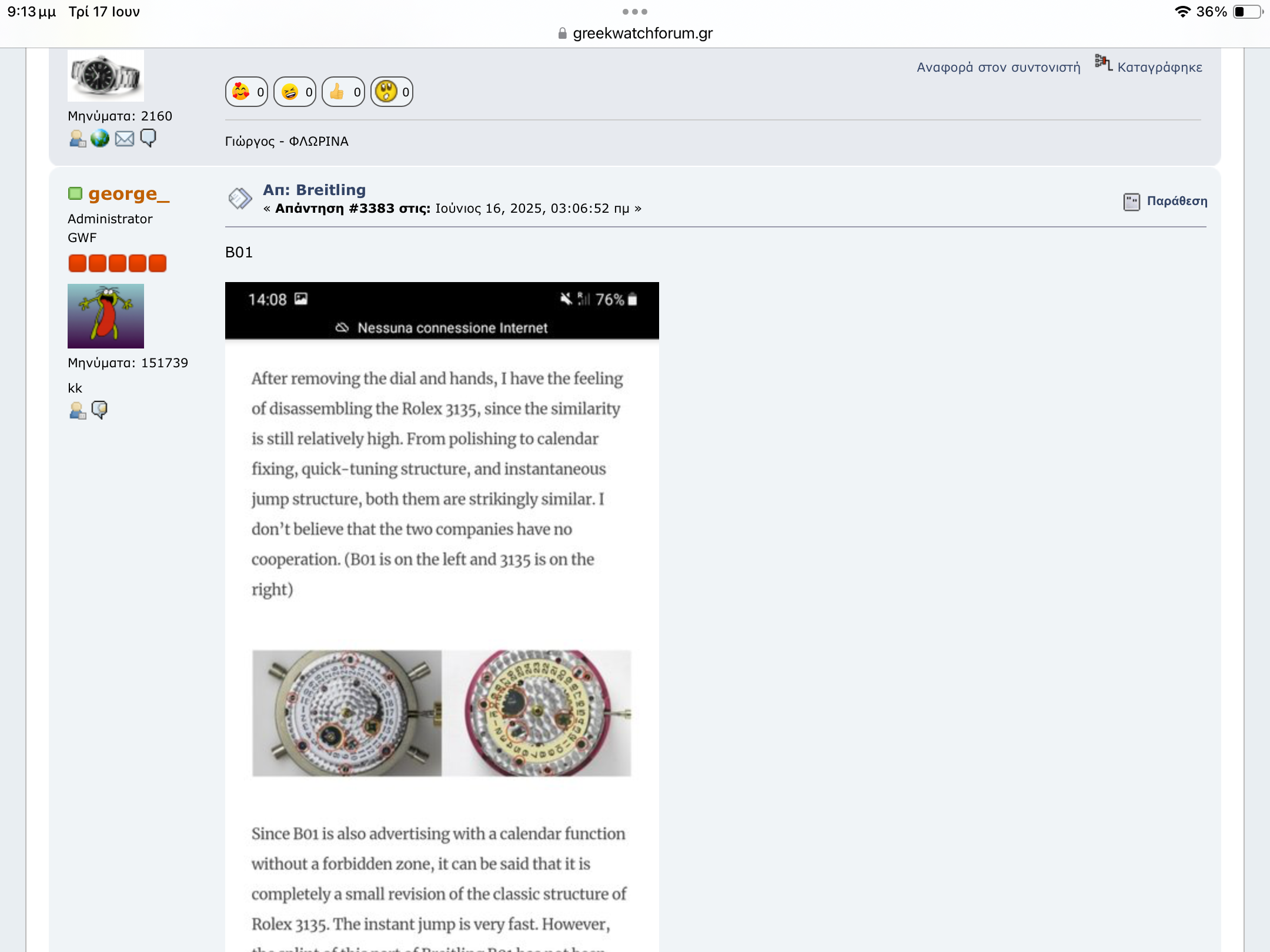
Task: Click the laughing emoji reaction
Action: click(290, 92)
